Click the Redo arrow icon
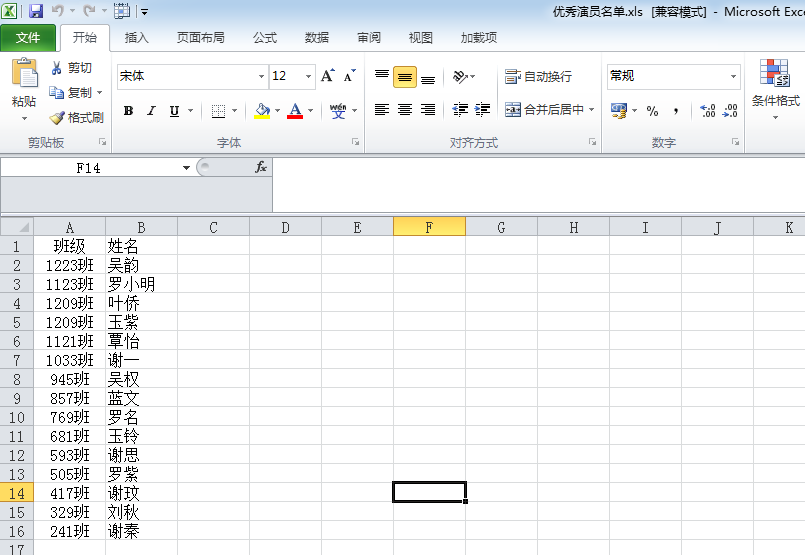Image resolution: width=805 pixels, height=555 pixels. (x=89, y=11)
